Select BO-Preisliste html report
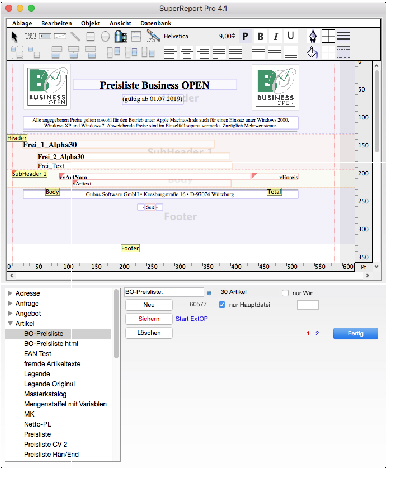 click(51, 343)
